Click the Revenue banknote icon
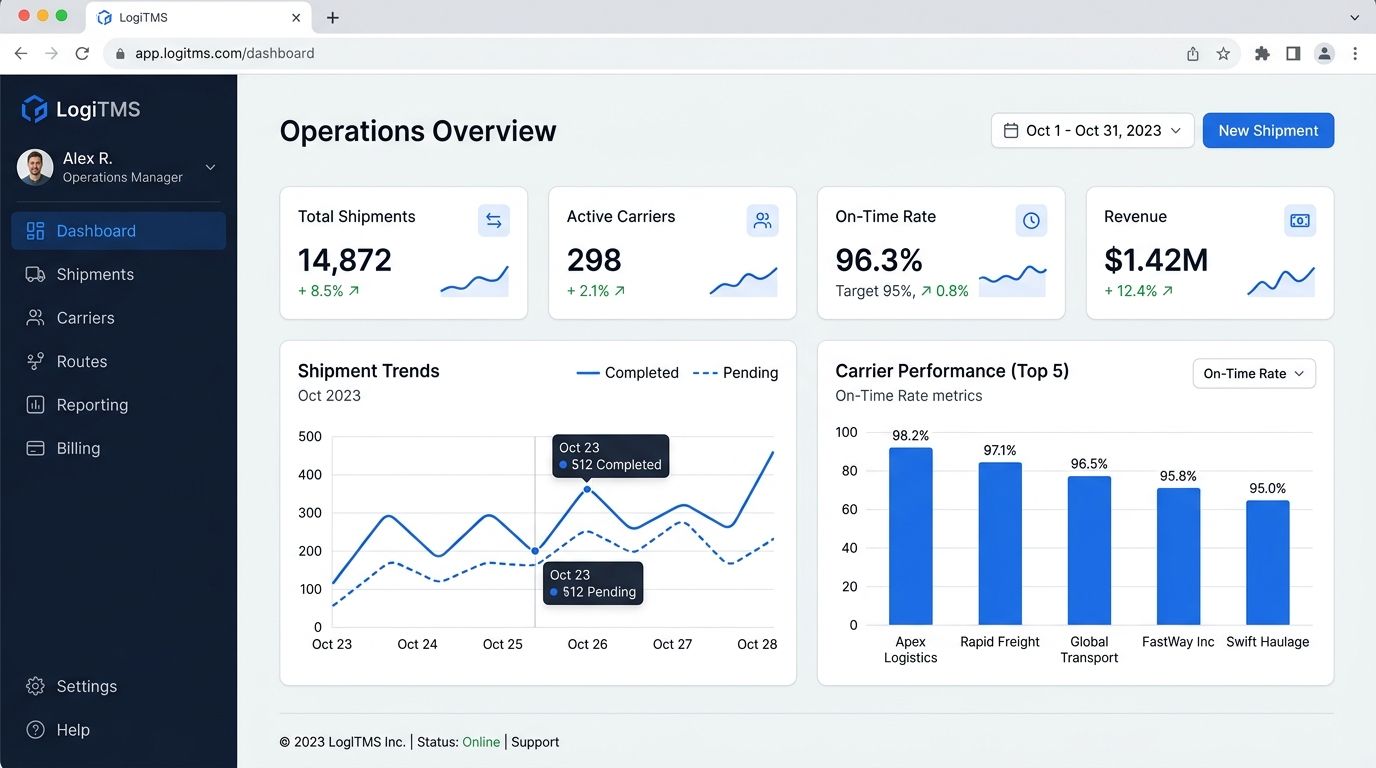Viewport: 1376px width, 768px height. [x=1300, y=221]
